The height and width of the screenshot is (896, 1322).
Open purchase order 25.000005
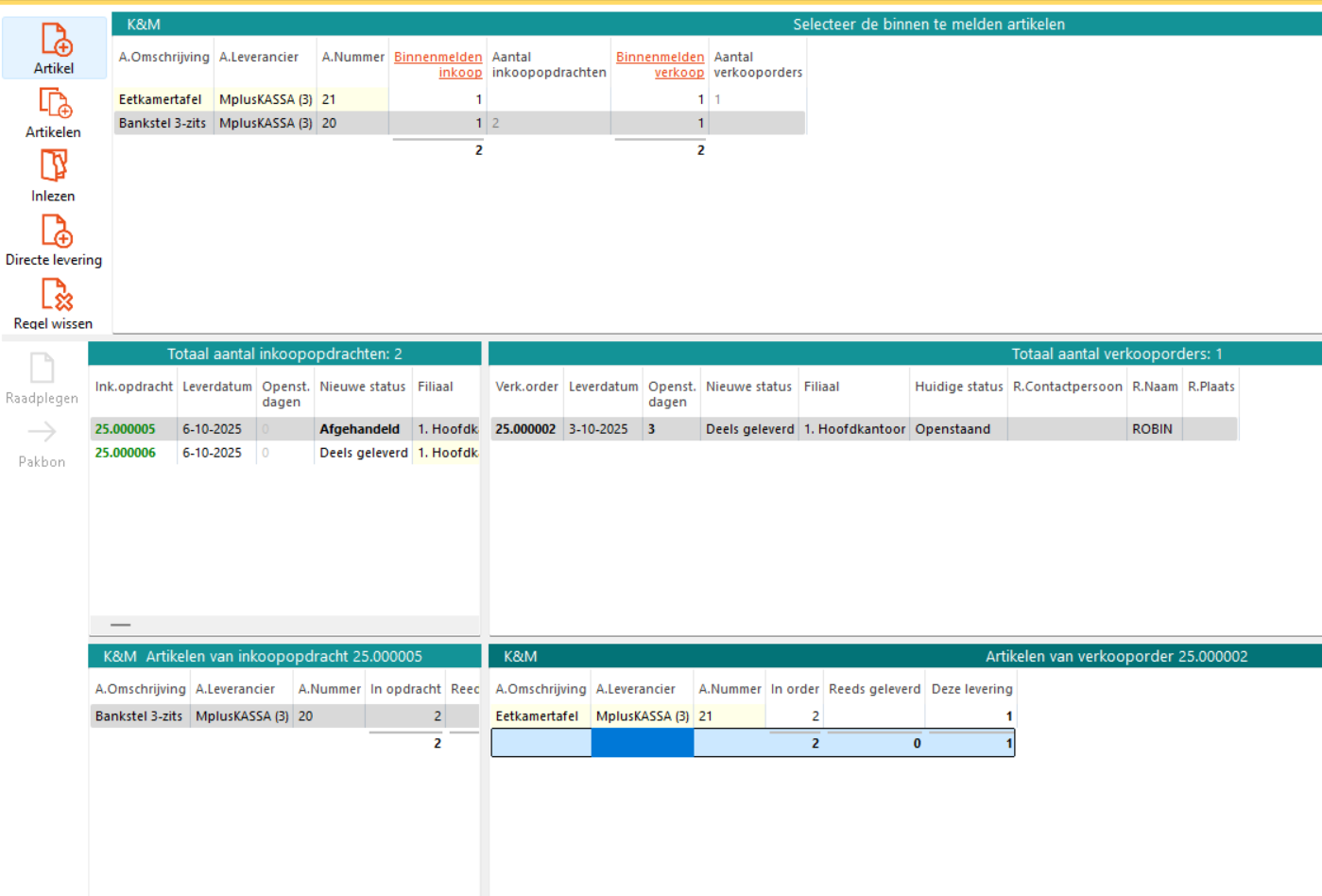[125, 429]
